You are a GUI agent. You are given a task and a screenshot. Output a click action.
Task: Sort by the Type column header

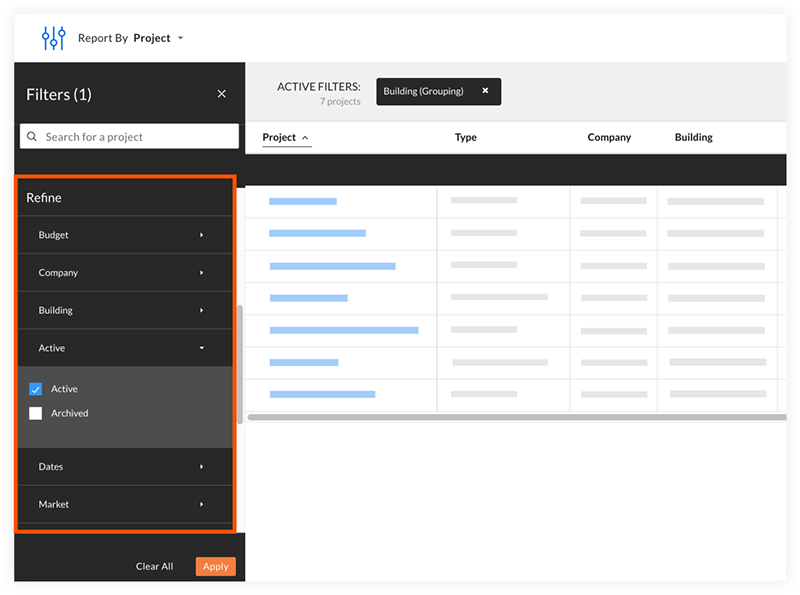coord(465,137)
